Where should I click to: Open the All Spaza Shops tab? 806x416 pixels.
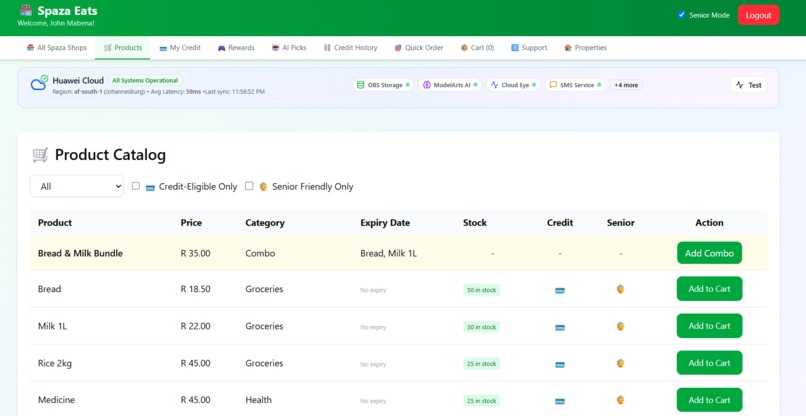pos(57,48)
